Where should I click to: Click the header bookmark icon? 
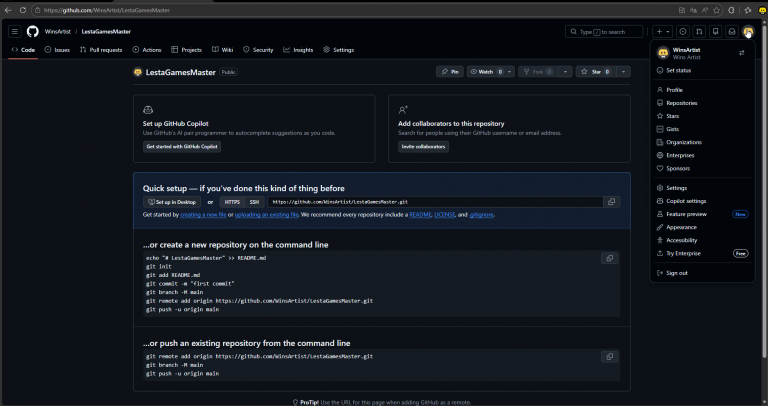715,31
